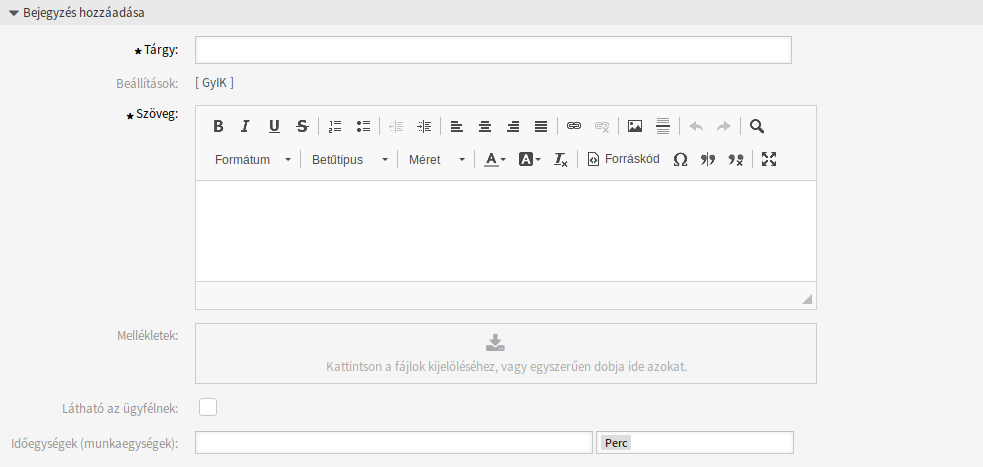This screenshot has width=983, height=467.
Task: Apply Underline formatting
Action: 274,126
